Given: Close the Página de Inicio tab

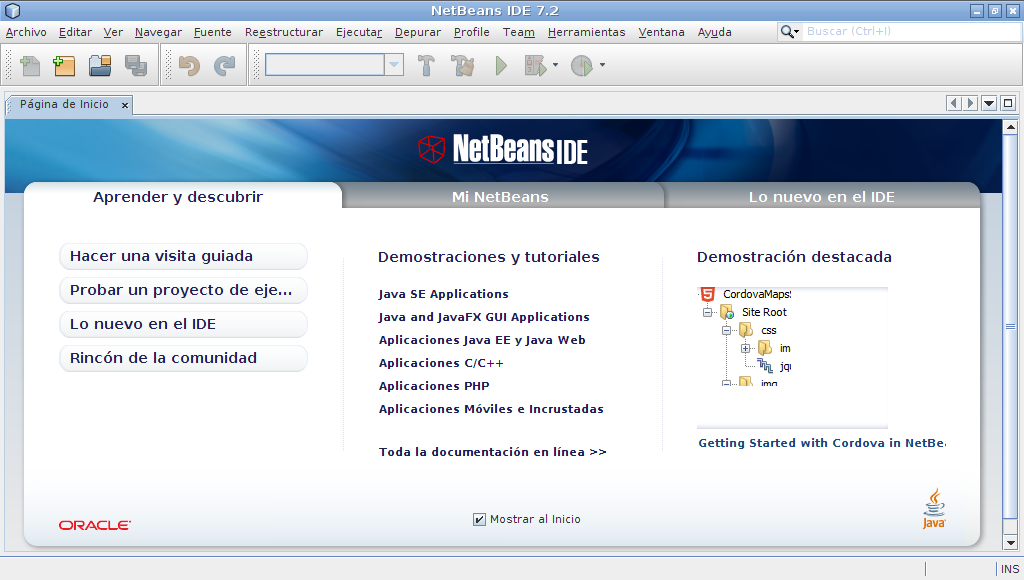Looking at the screenshot, I should (125, 105).
